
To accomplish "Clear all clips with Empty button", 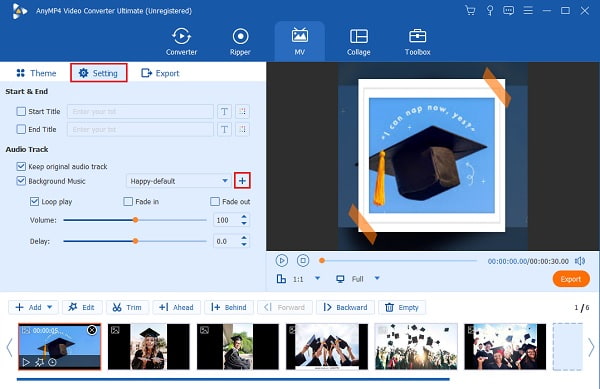I will click(402, 307).
